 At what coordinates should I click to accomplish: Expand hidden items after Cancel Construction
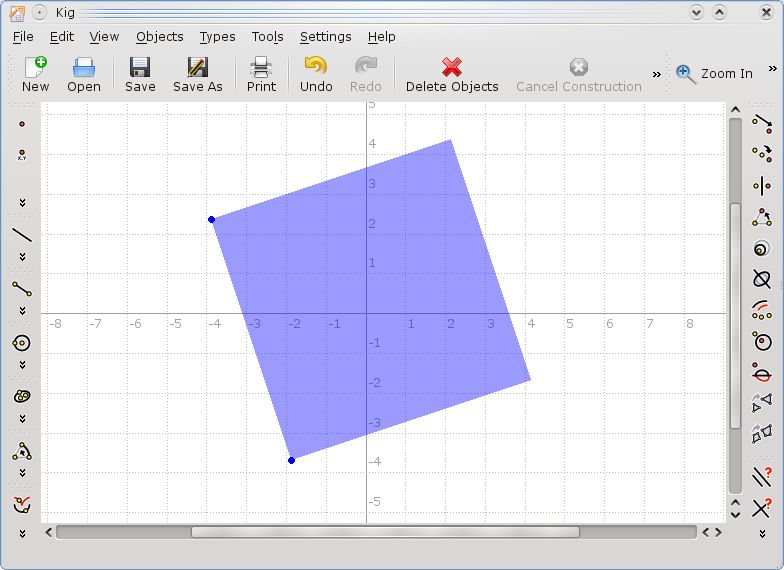[x=656, y=74]
